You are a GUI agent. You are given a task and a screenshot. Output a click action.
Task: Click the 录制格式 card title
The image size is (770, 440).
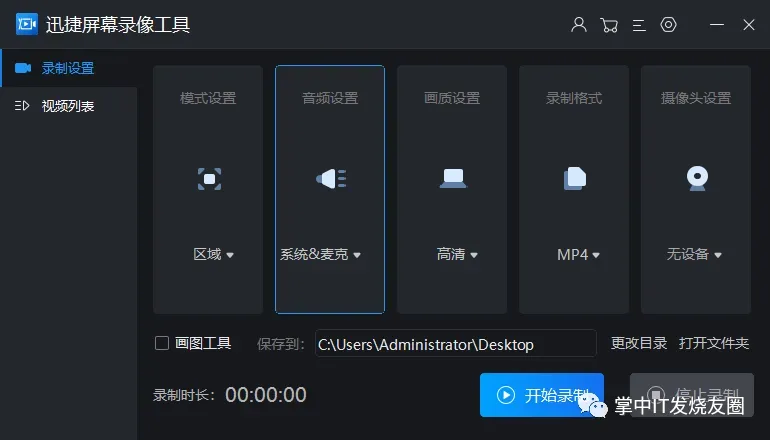(x=574, y=98)
